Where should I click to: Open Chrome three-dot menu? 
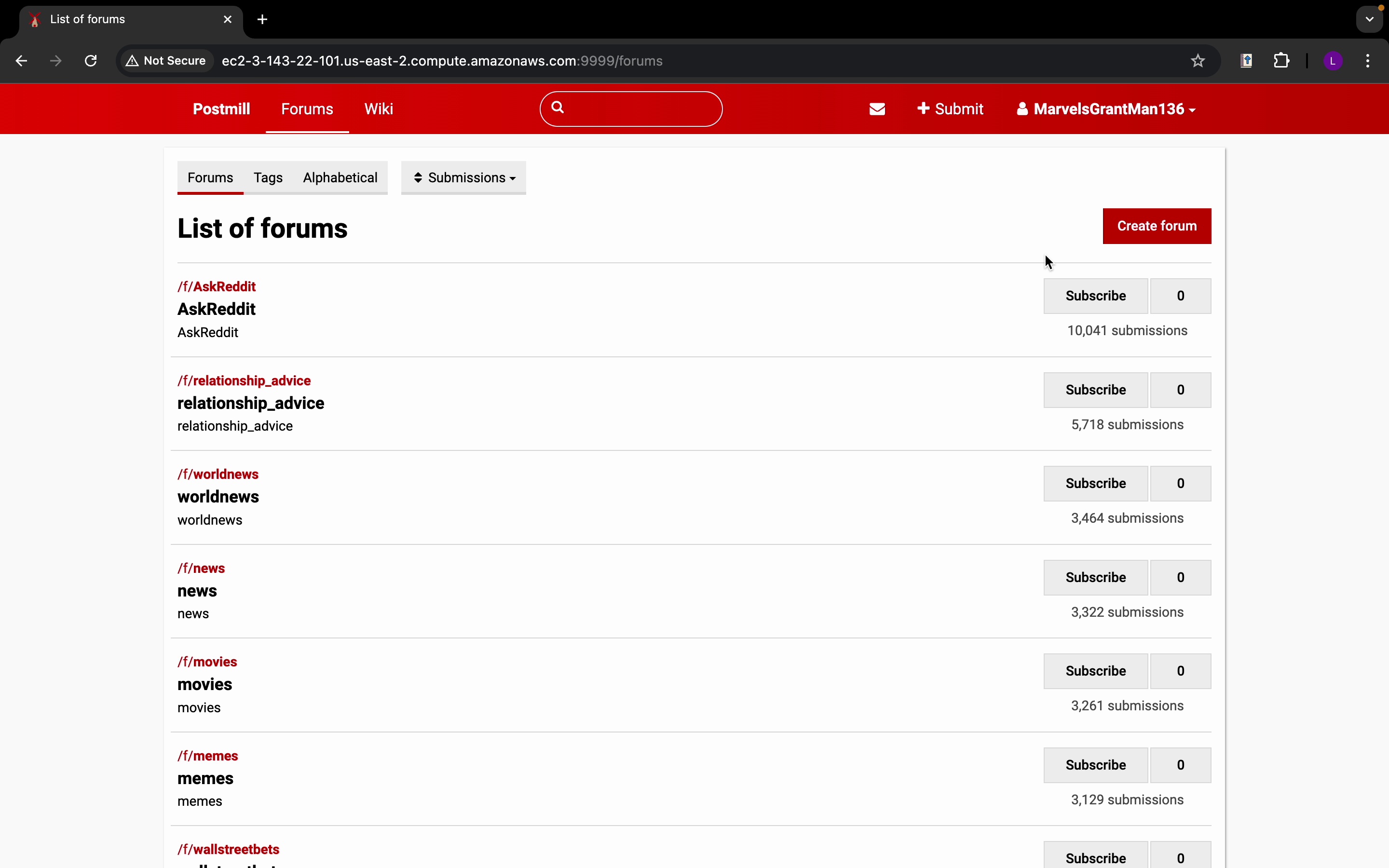coord(1368,61)
